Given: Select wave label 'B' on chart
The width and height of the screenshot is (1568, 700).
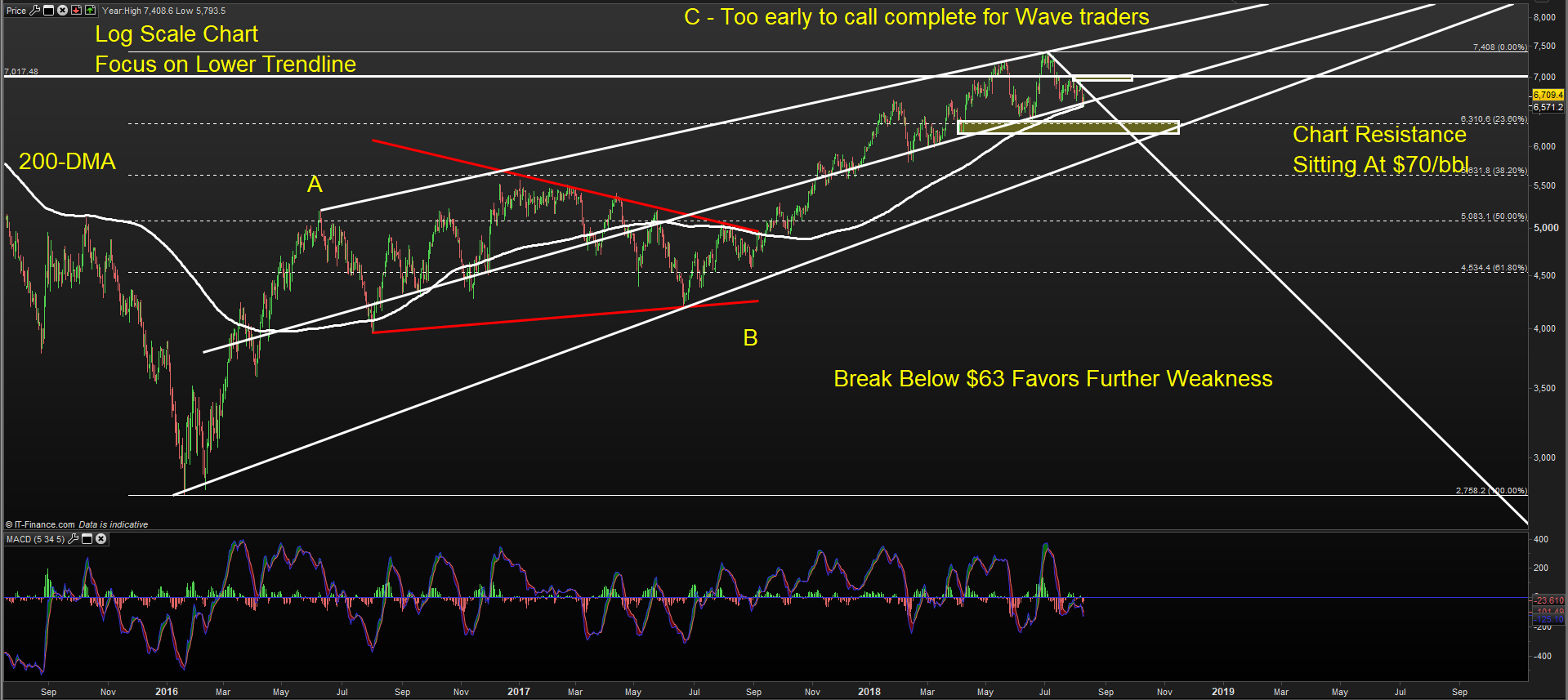Looking at the screenshot, I should coord(750,338).
